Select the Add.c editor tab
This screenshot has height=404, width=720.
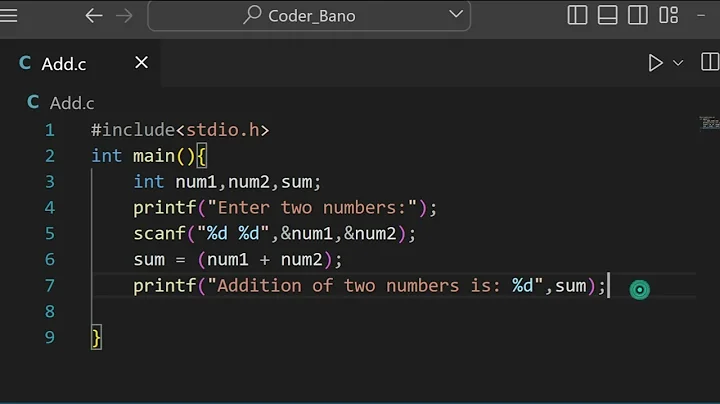pos(81,63)
